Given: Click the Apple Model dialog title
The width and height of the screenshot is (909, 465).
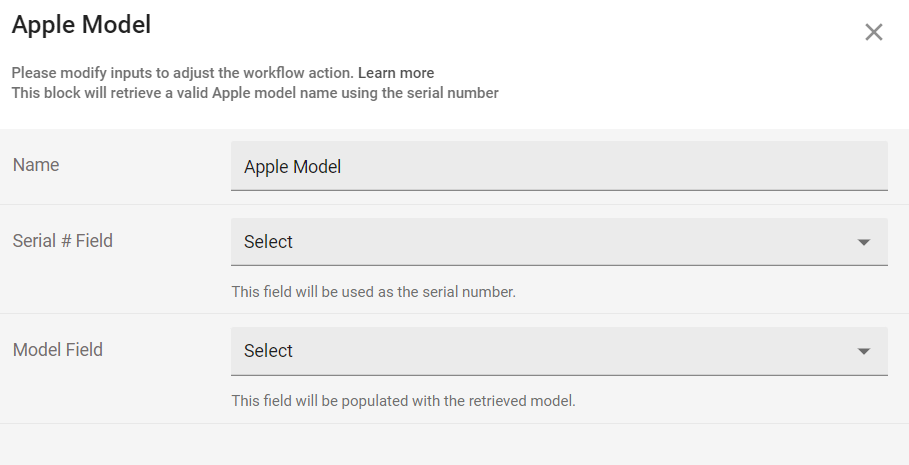Looking at the screenshot, I should point(81,25).
